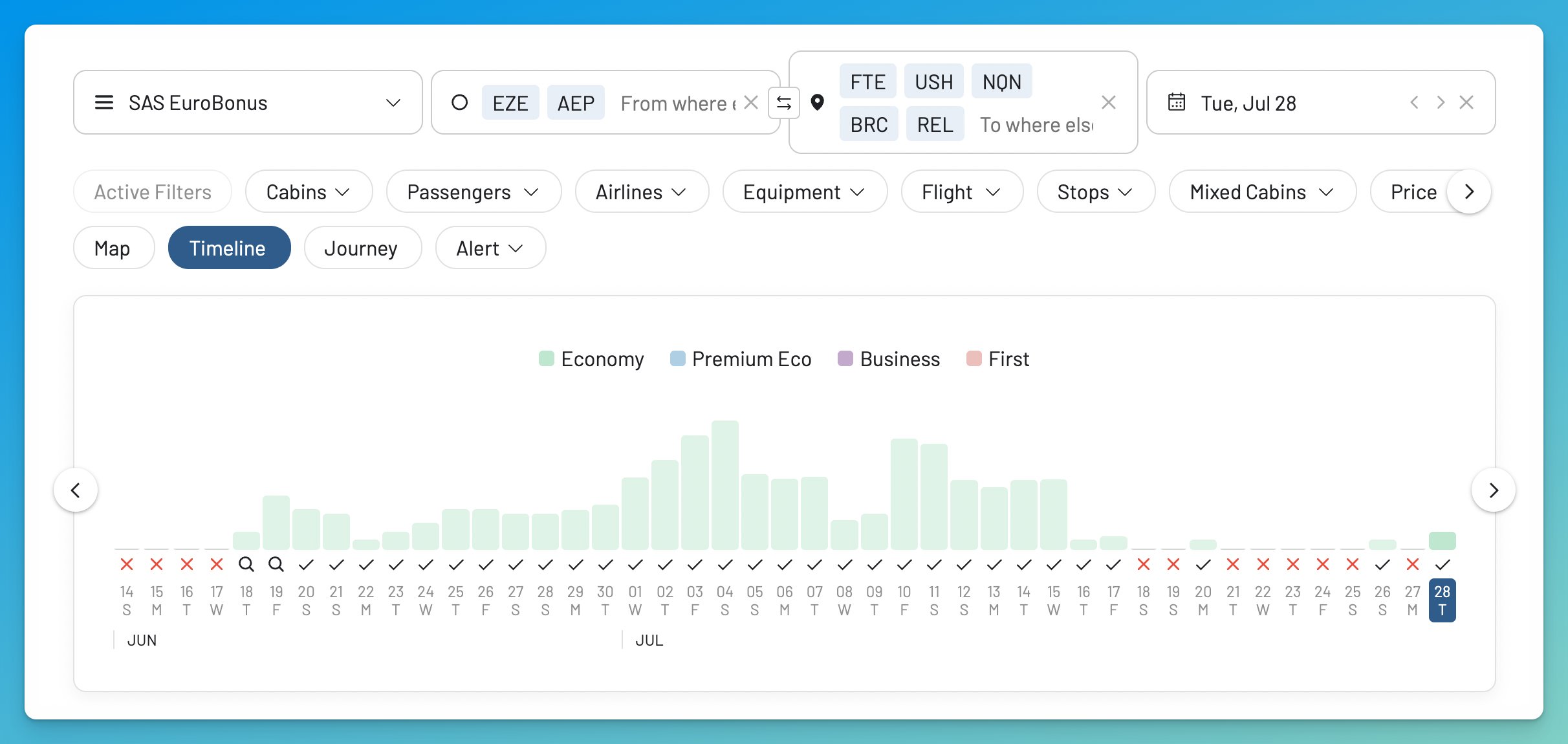1568x744 pixels.
Task: Go to next day in date field
Action: (1441, 102)
